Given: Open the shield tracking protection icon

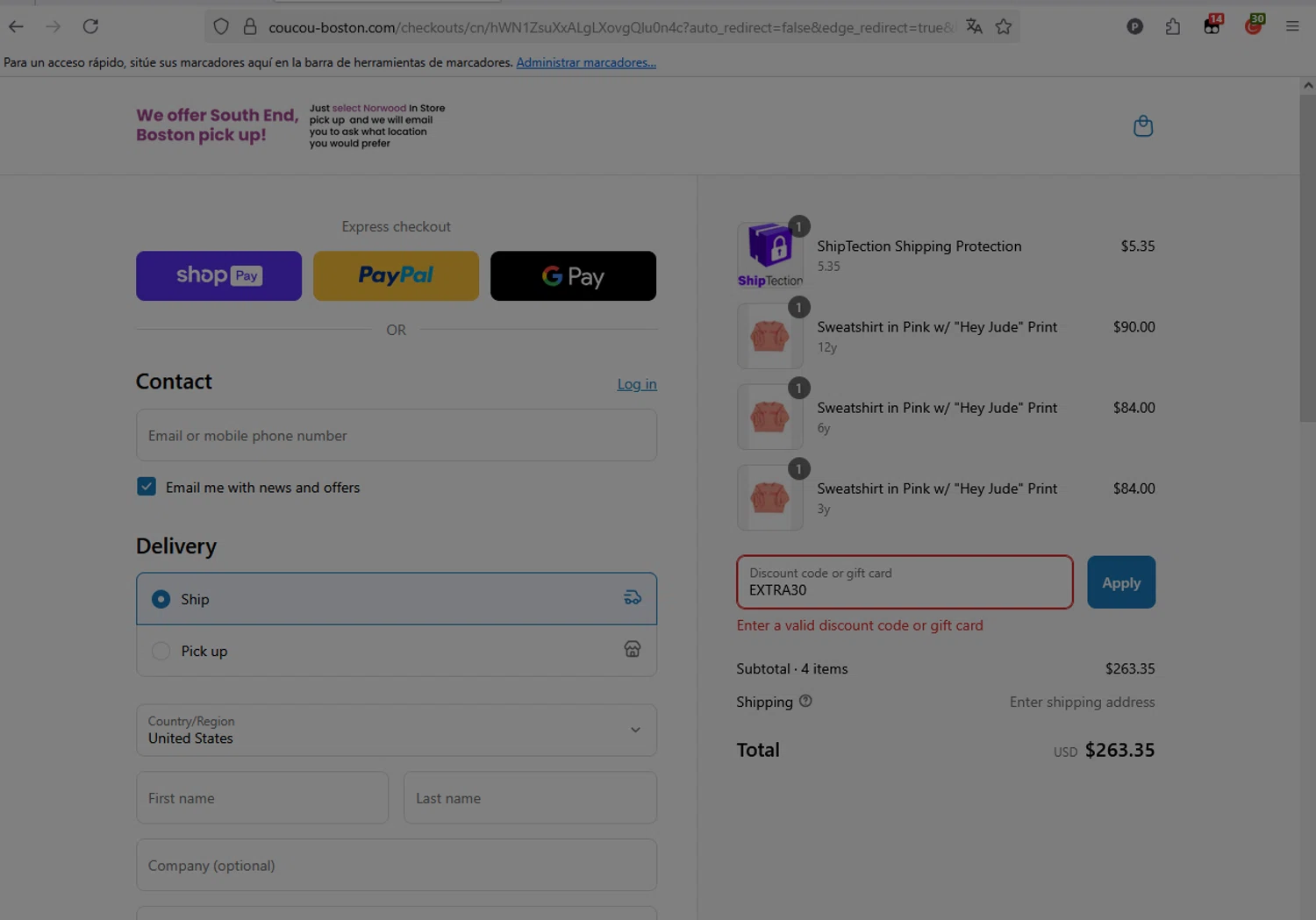Looking at the screenshot, I should pos(221,27).
